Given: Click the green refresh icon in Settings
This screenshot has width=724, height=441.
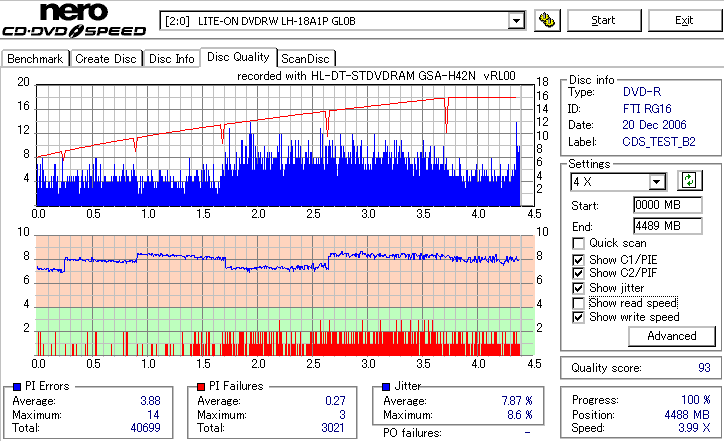Looking at the screenshot, I should click(x=689, y=180).
